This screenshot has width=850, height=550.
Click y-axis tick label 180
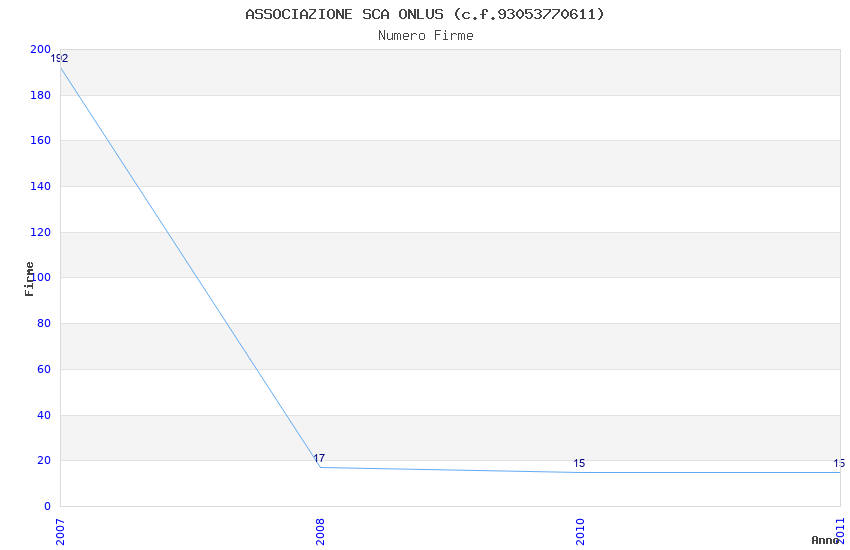[x=41, y=95]
